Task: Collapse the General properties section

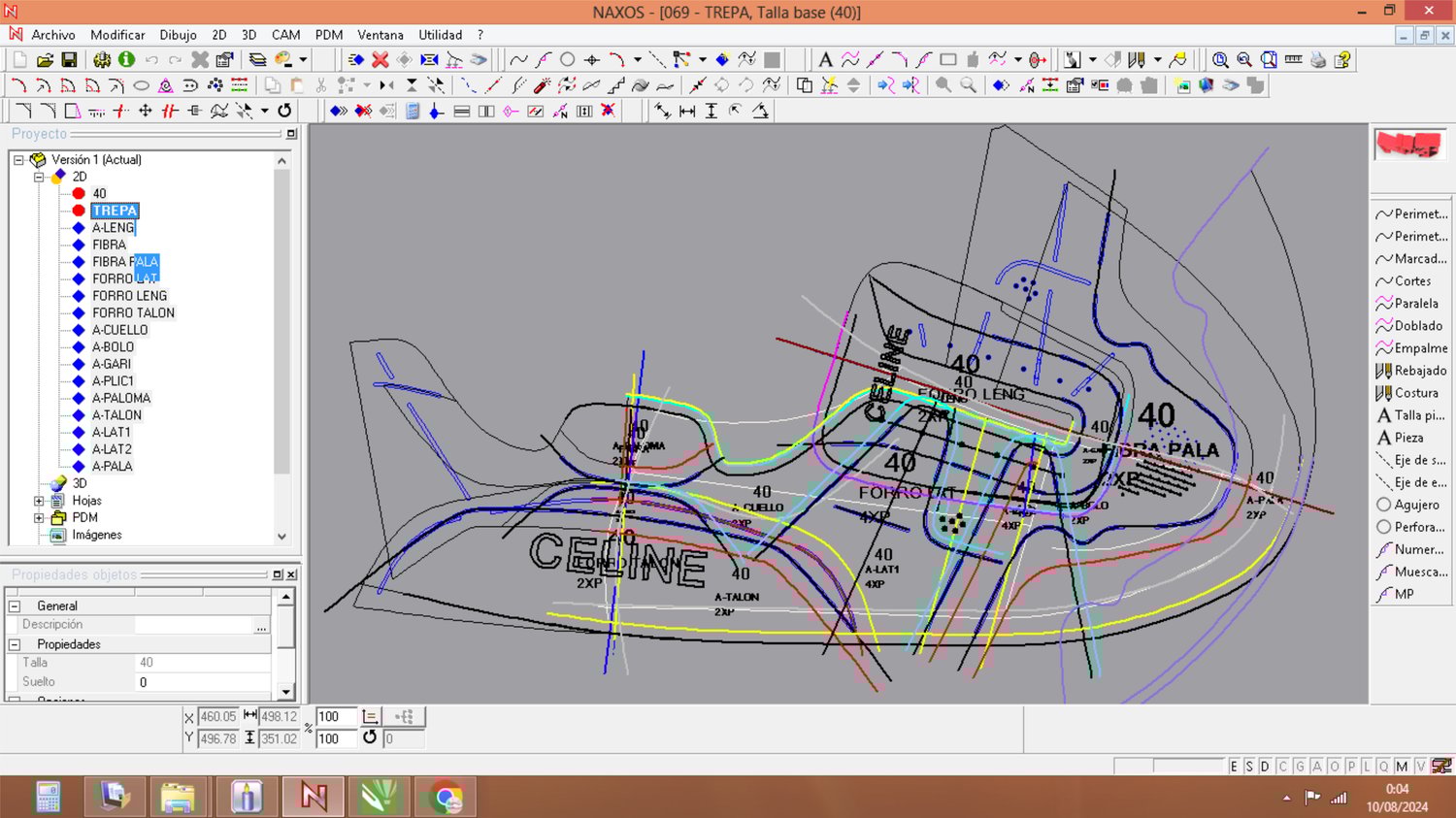Action: coord(15,605)
